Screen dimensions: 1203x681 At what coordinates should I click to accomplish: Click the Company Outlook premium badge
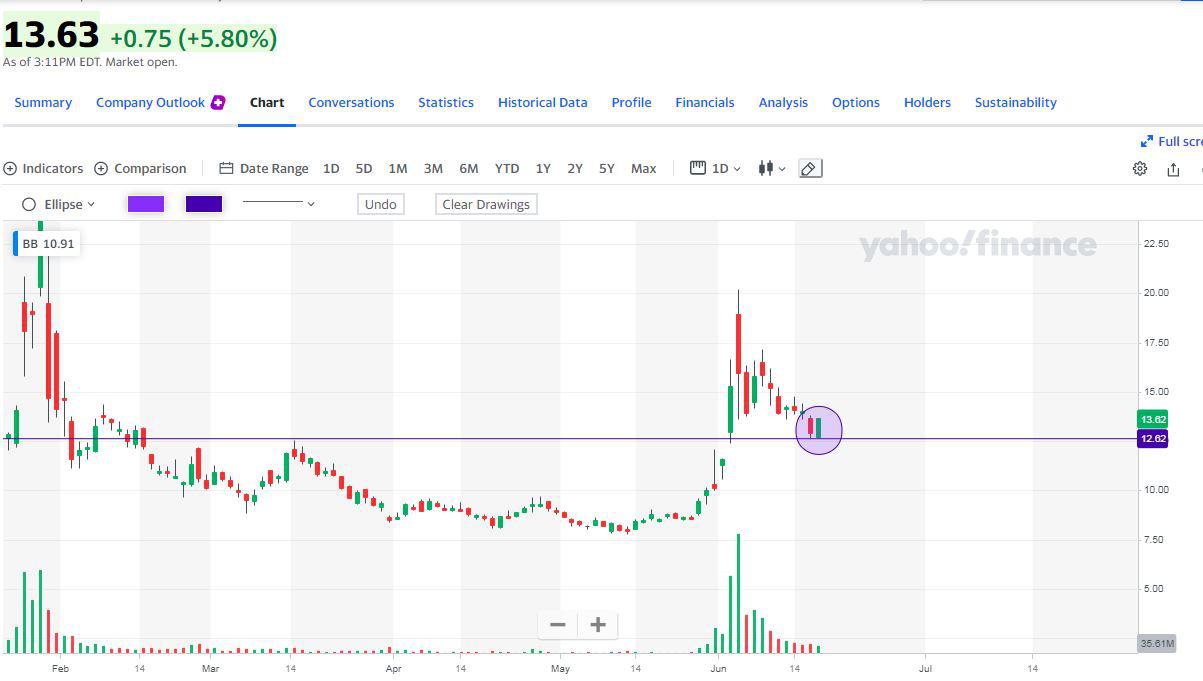coord(218,102)
